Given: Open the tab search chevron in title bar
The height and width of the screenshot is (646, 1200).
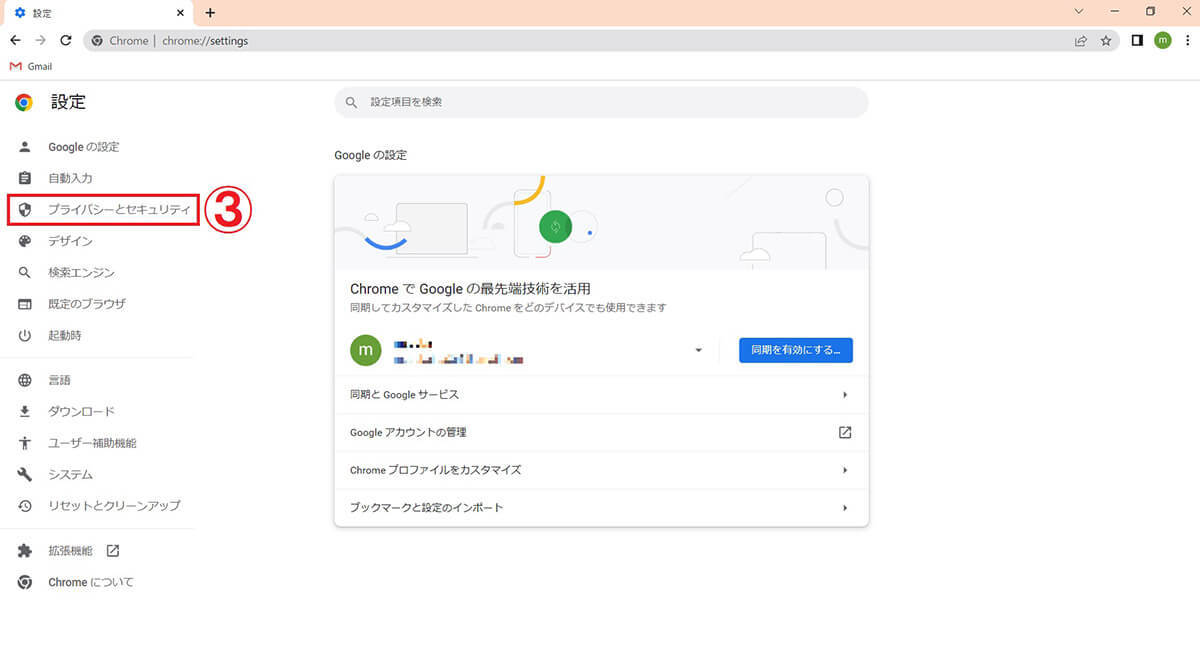Looking at the screenshot, I should (1079, 12).
